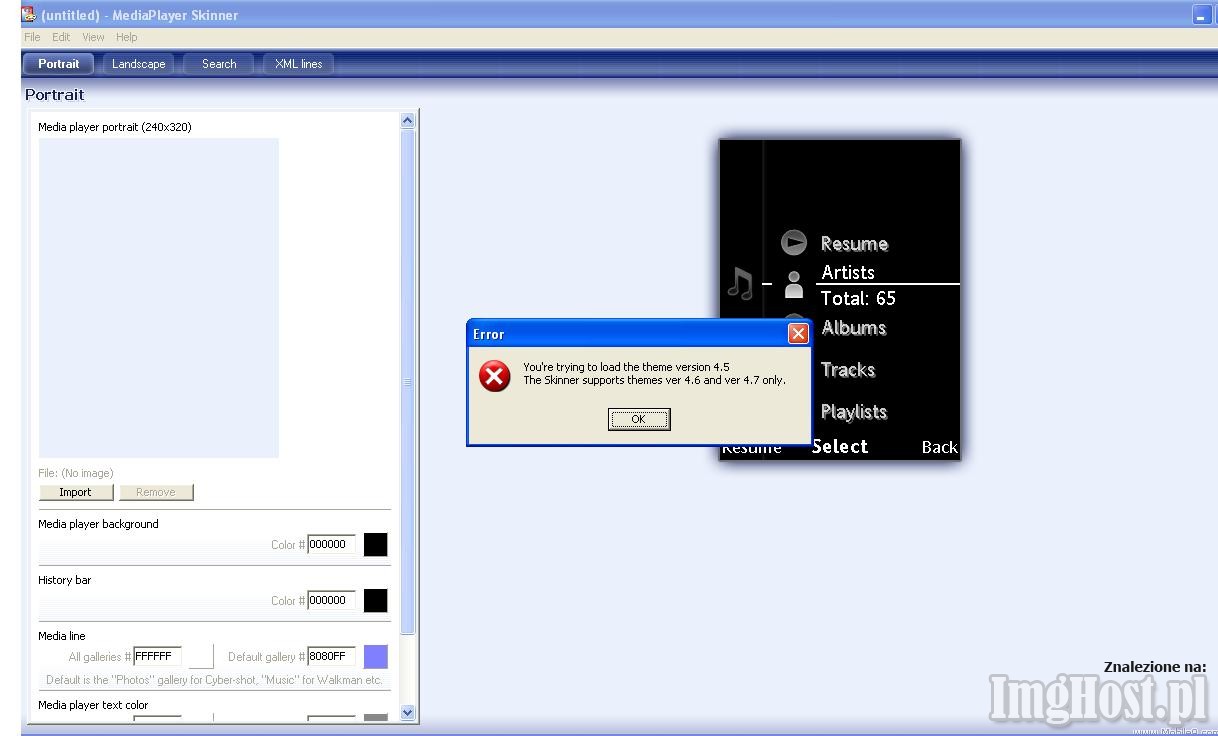Click Resume text in phone preview

854,244
